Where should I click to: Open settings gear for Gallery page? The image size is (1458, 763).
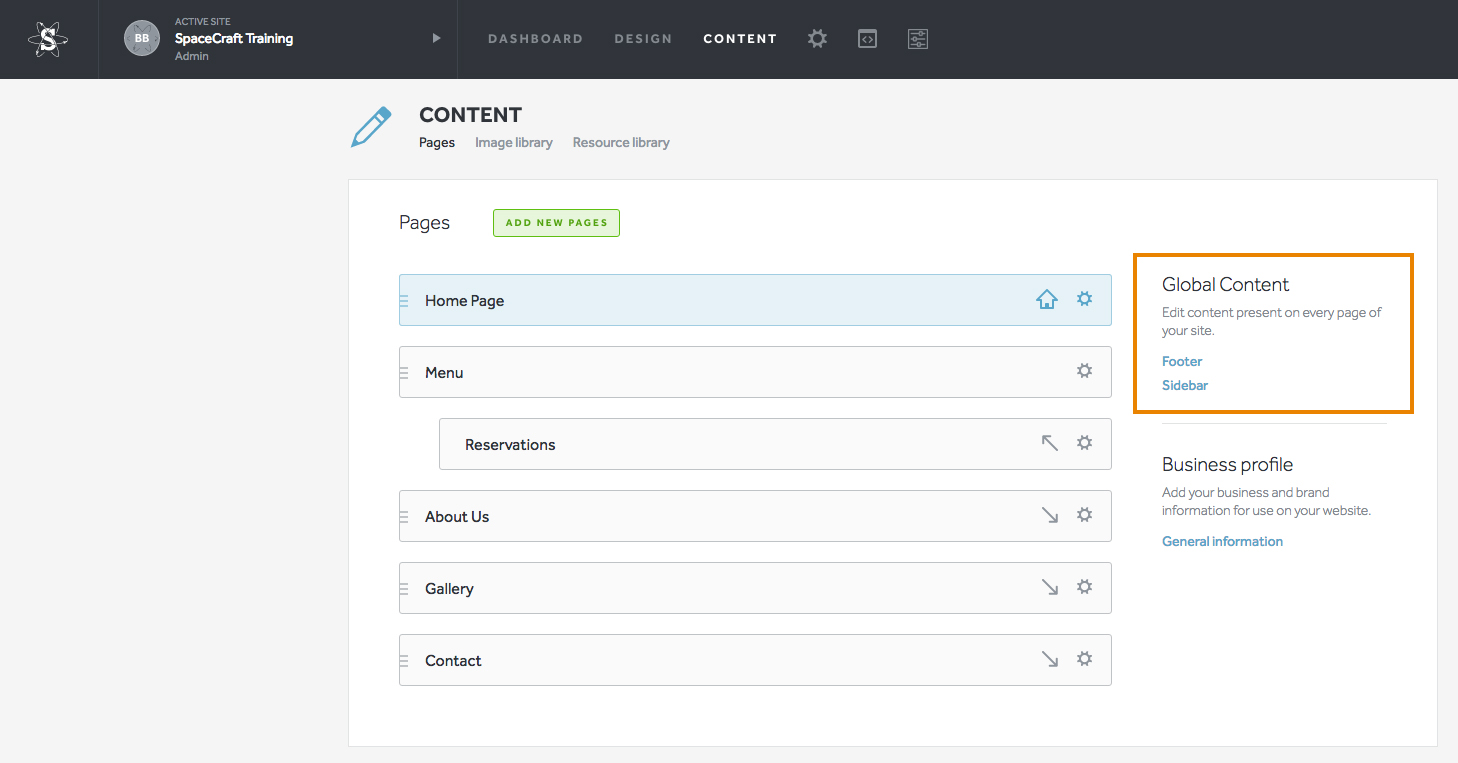pos(1084,587)
